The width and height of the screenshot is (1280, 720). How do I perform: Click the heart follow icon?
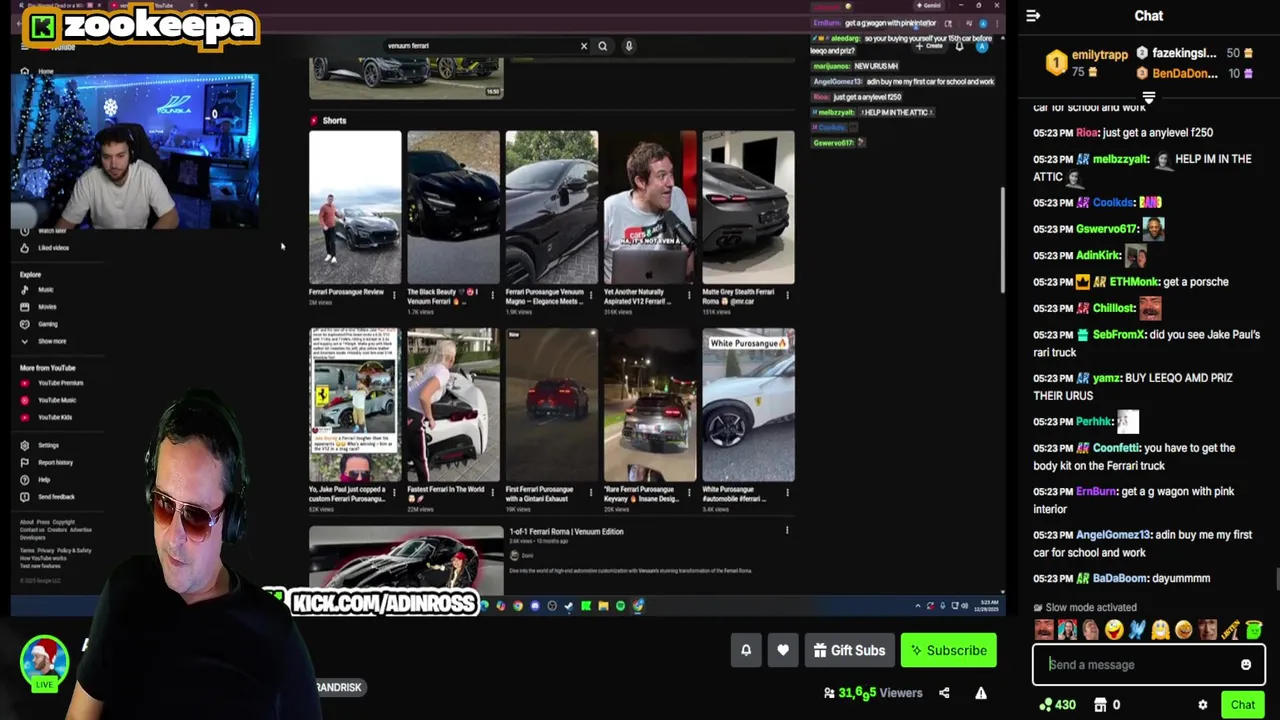click(x=783, y=650)
